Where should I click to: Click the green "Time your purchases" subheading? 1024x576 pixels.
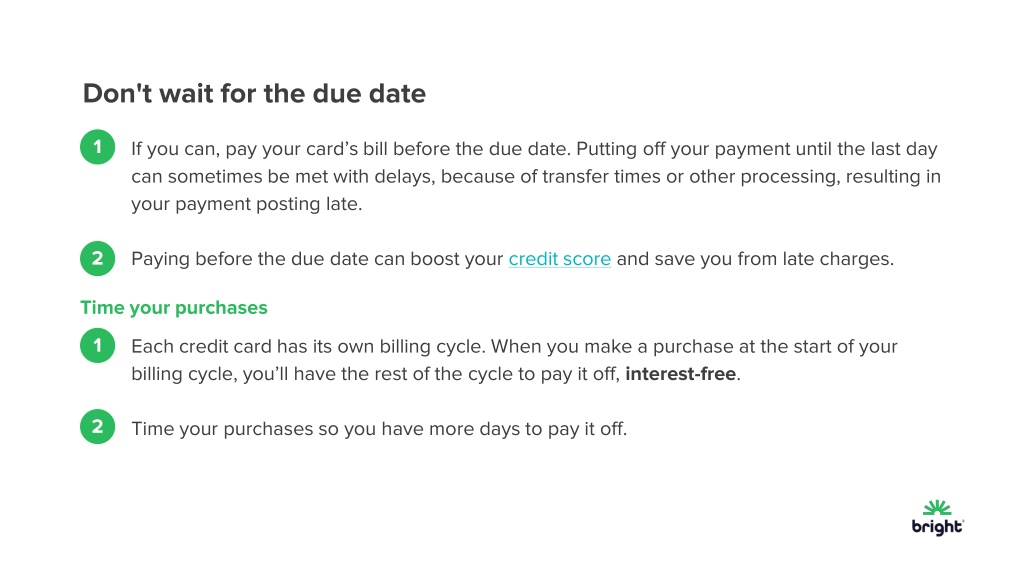174,308
